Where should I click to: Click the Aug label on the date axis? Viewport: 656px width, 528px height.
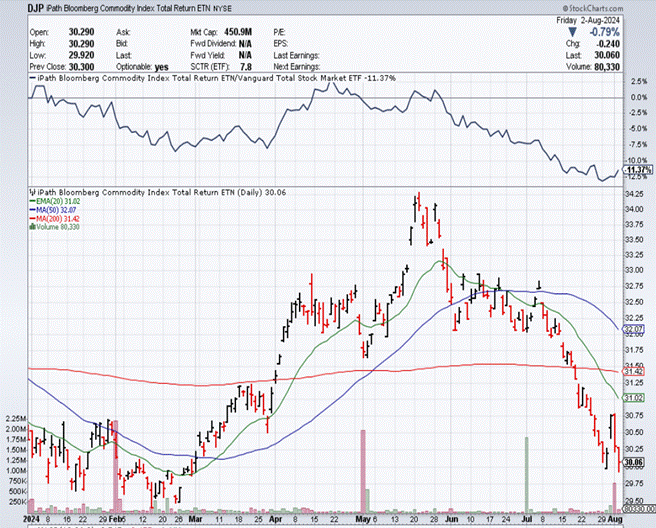click(616, 519)
